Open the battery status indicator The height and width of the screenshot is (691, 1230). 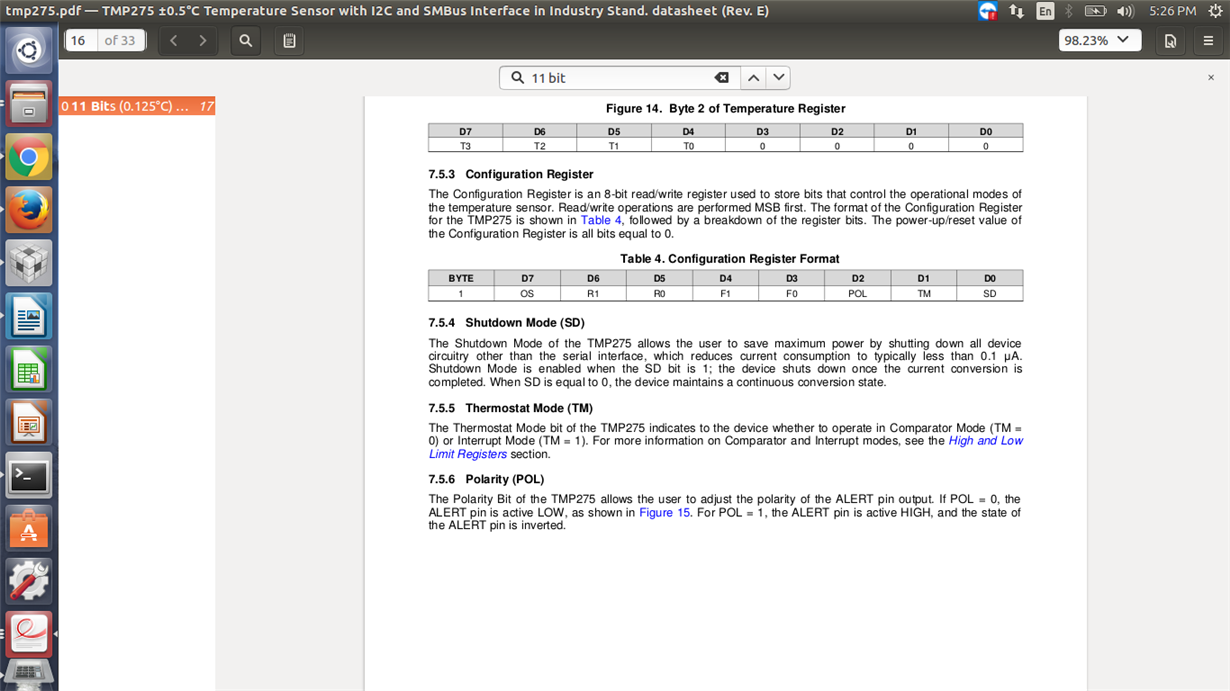point(1095,11)
